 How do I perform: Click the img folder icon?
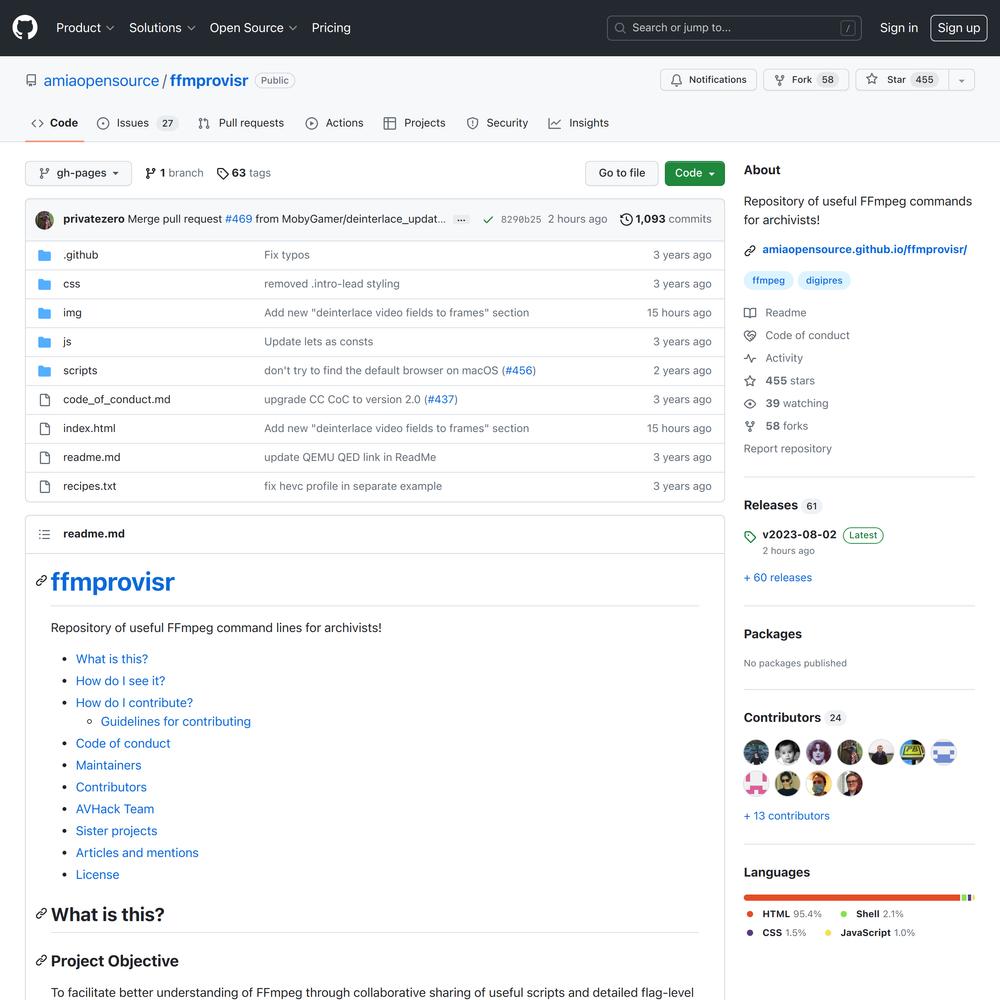pyautogui.click(x=45, y=312)
